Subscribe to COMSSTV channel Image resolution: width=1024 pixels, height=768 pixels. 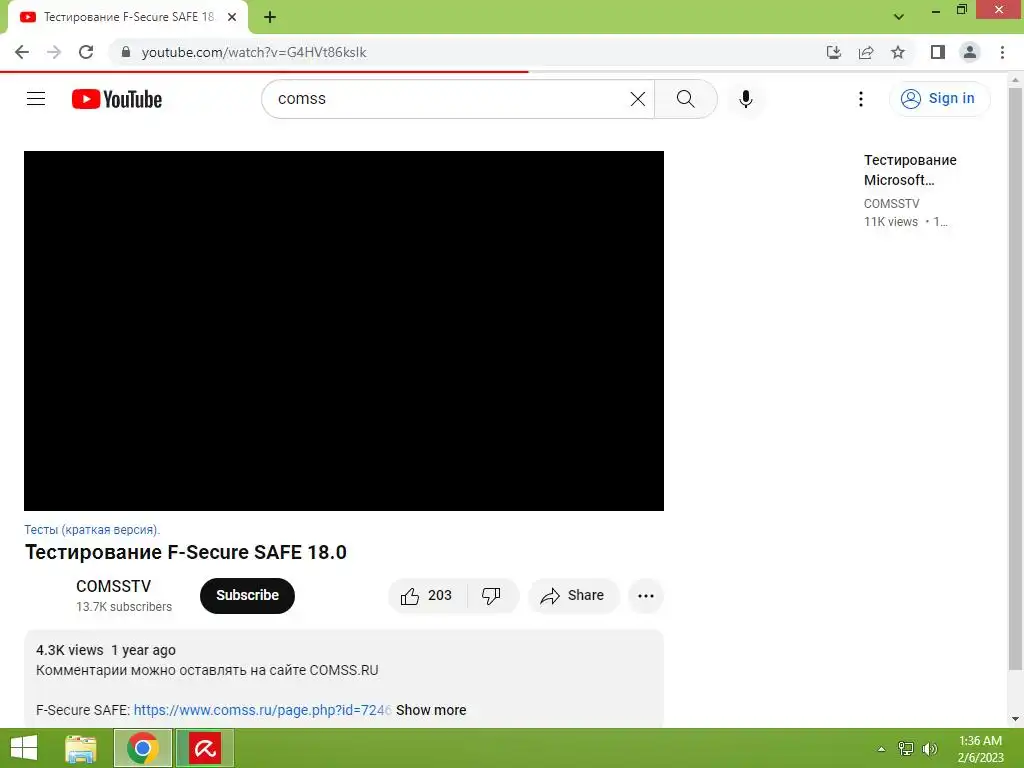click(248, 596)
